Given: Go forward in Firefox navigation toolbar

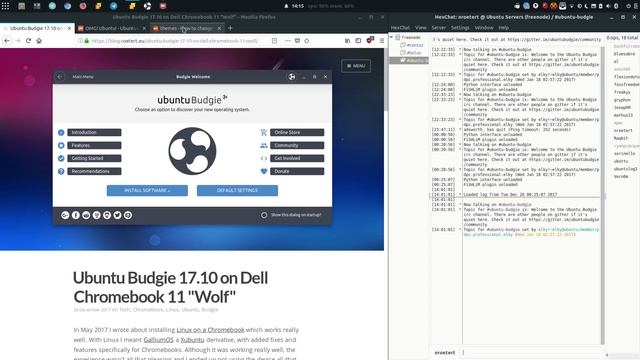Looking at the screenshot, I should pyautogui.click(x=18, y=41).
